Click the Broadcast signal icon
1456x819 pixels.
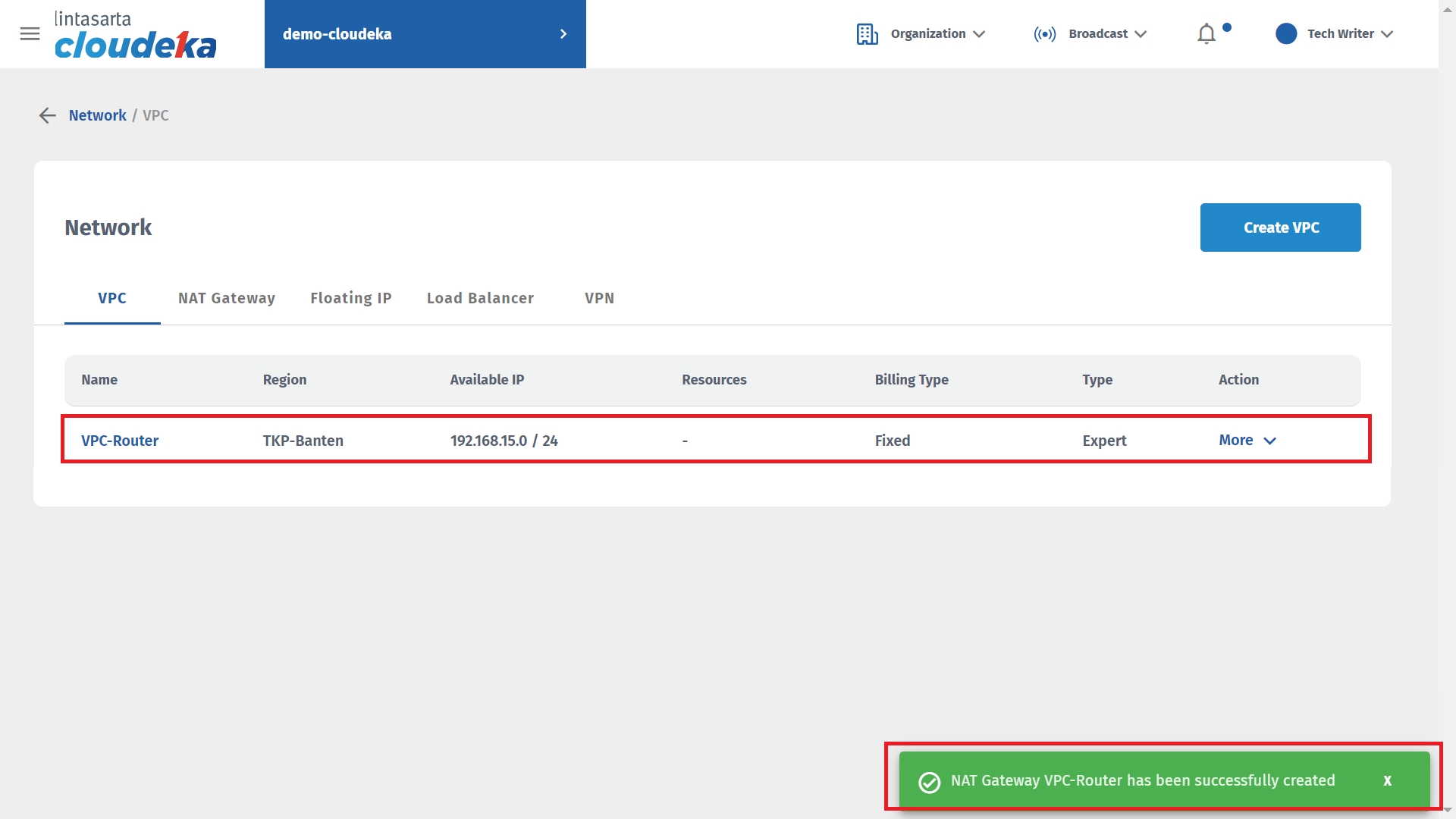pos(1044,34)
